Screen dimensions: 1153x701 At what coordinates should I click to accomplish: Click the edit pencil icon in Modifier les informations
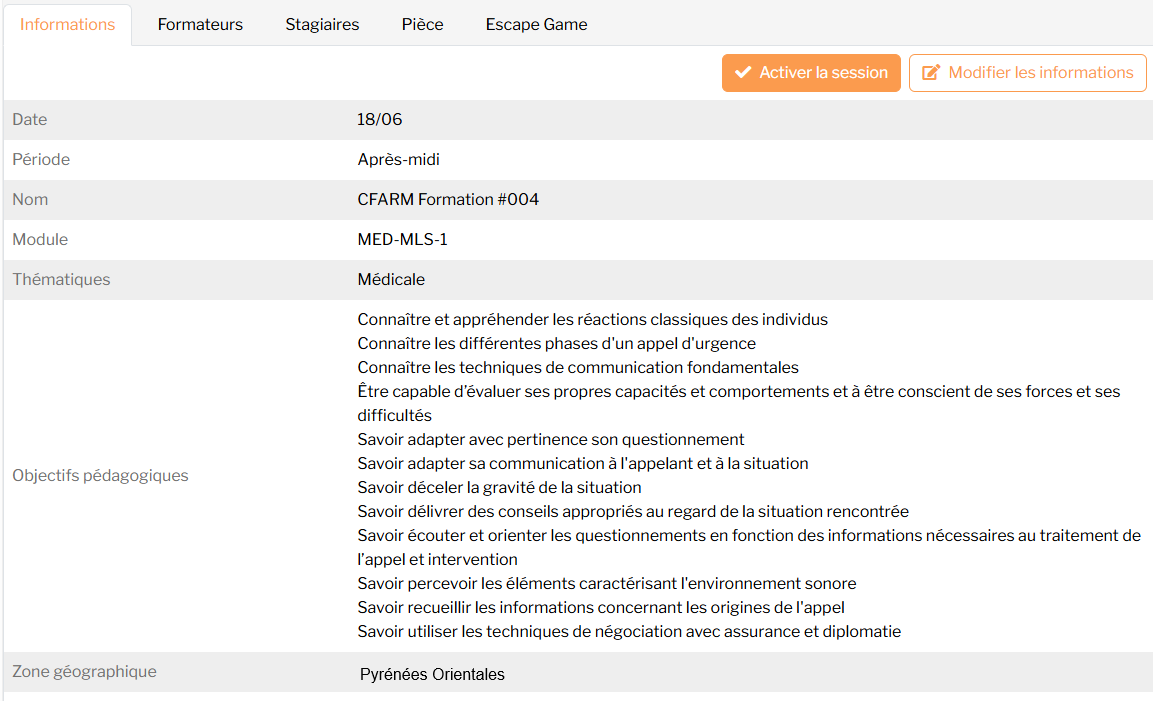coord(933,72)
